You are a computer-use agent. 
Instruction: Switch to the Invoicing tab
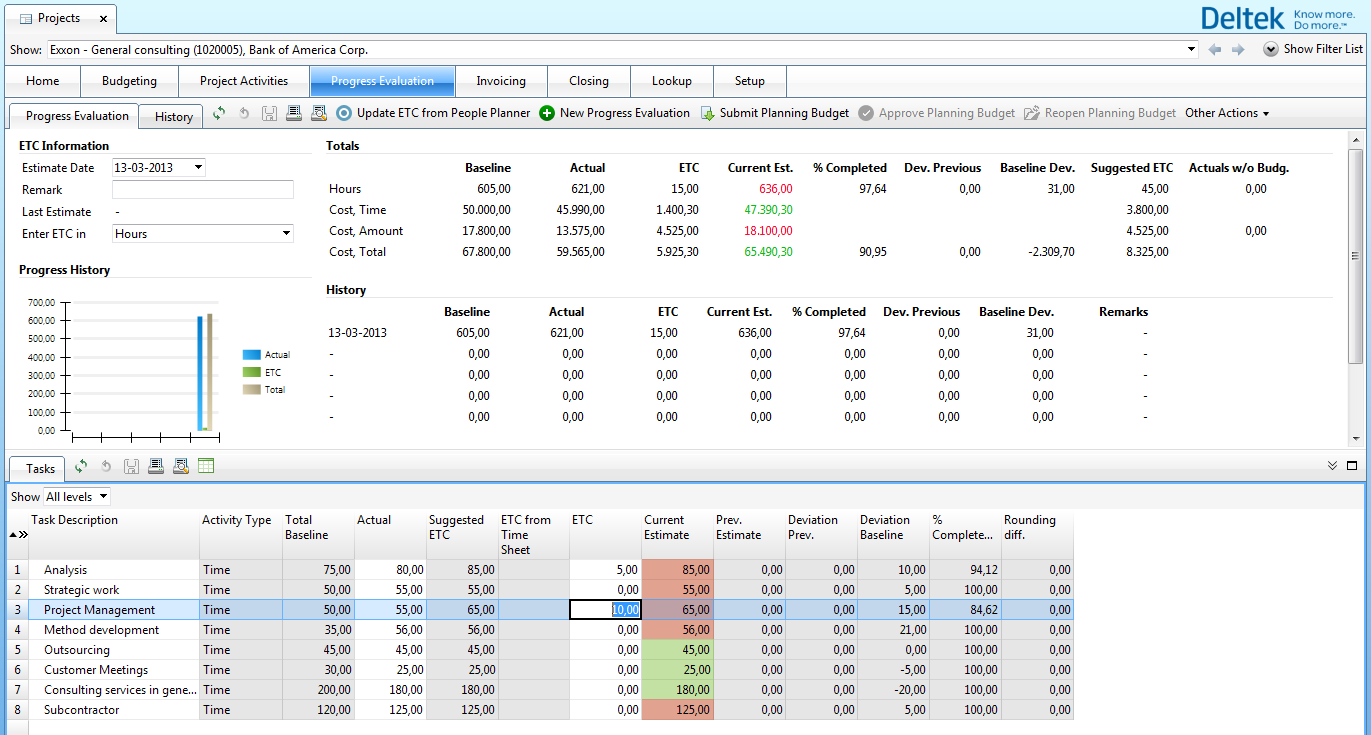click(x=500, y=81)
